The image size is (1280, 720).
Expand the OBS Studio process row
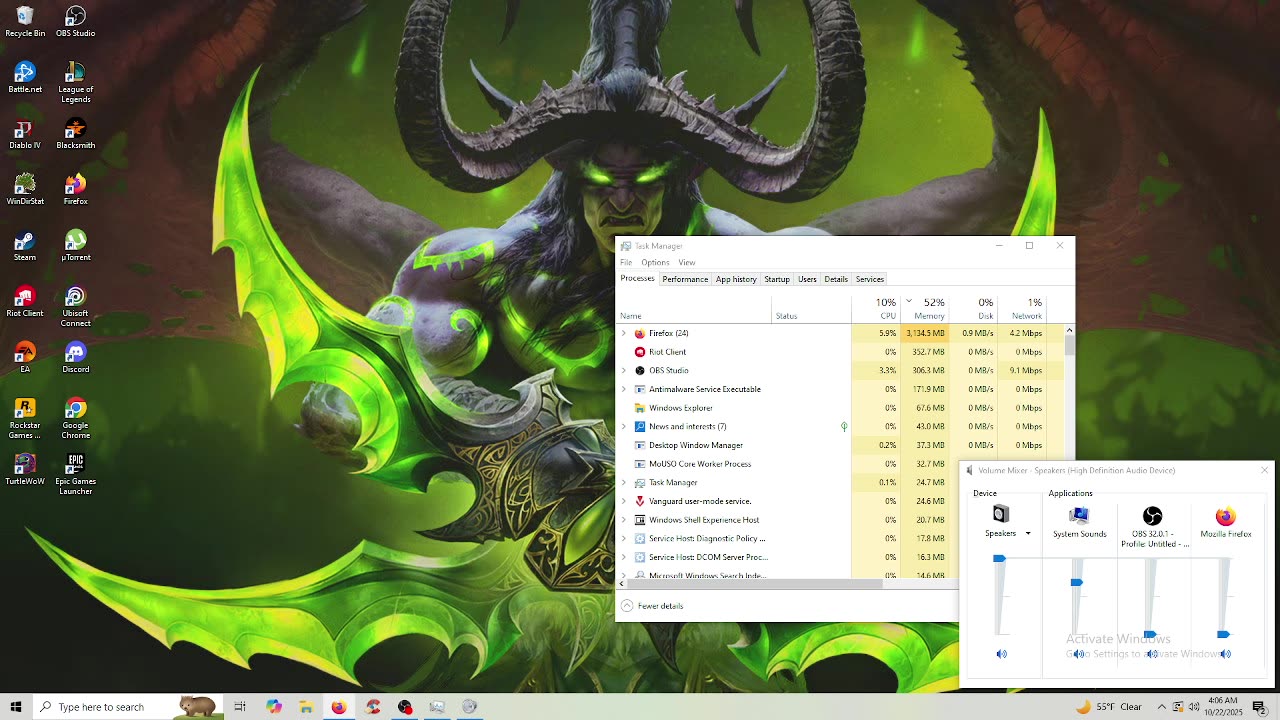(x=624, y=370)
